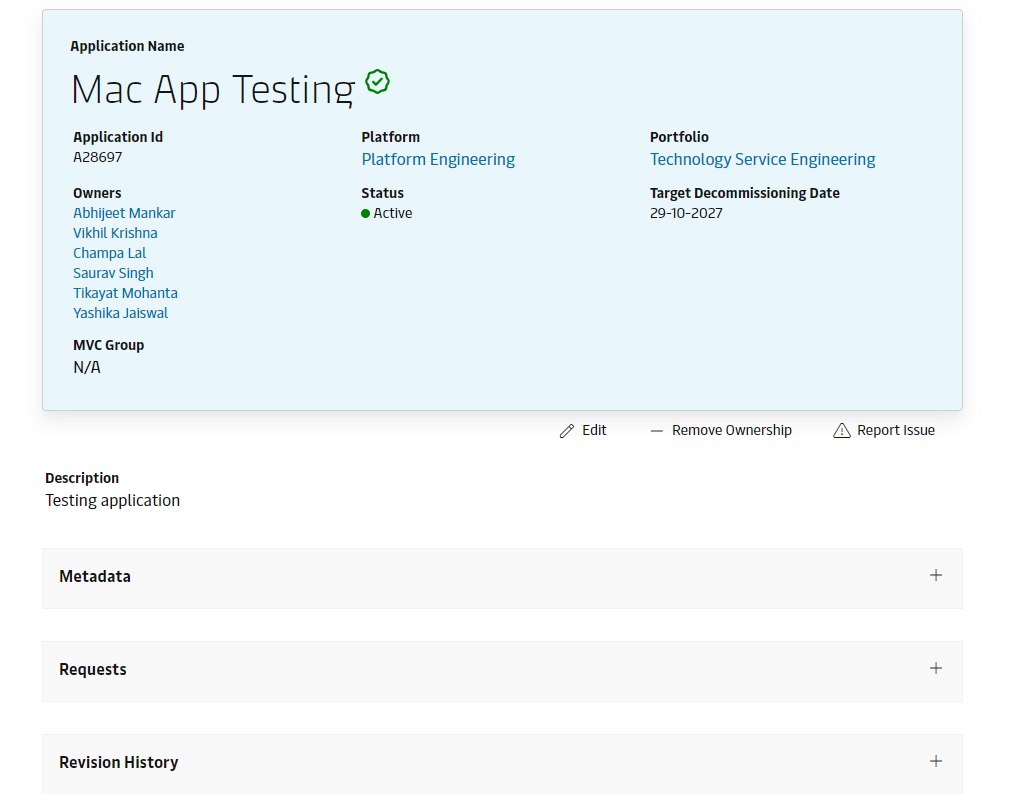Click the Platform label

390,137
